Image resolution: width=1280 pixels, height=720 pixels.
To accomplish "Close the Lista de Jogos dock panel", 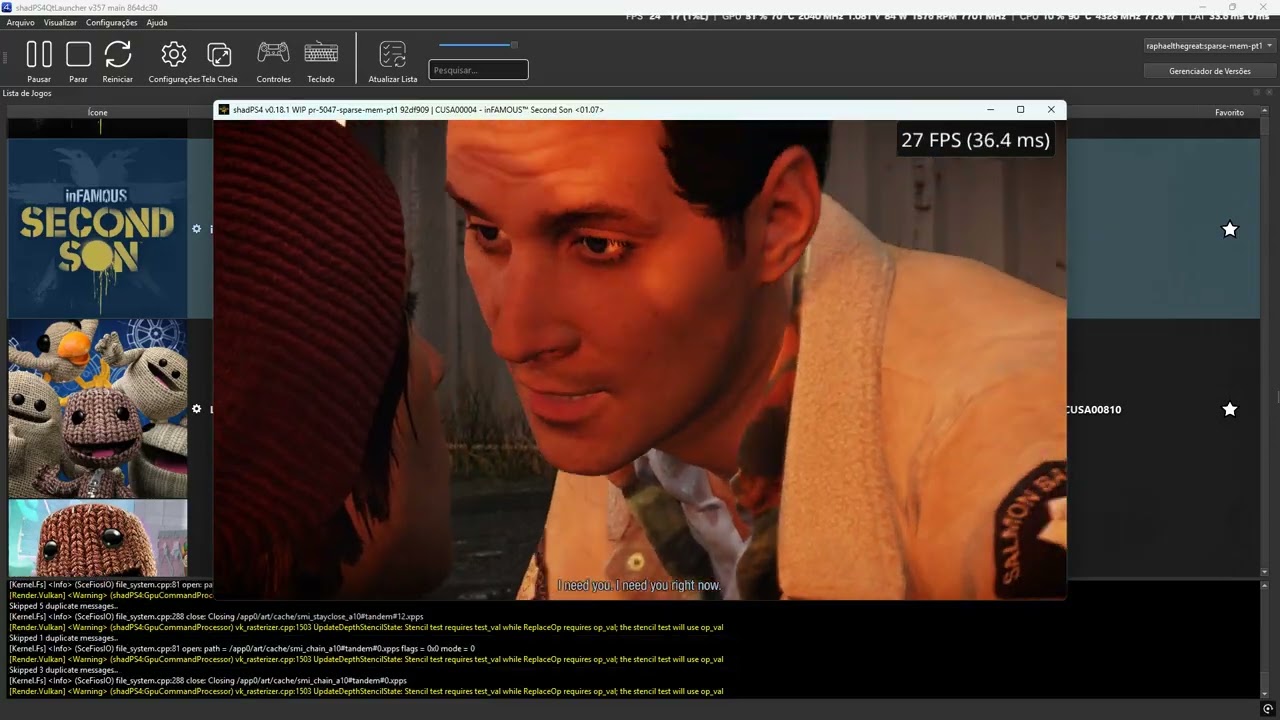I will 1268,93.
